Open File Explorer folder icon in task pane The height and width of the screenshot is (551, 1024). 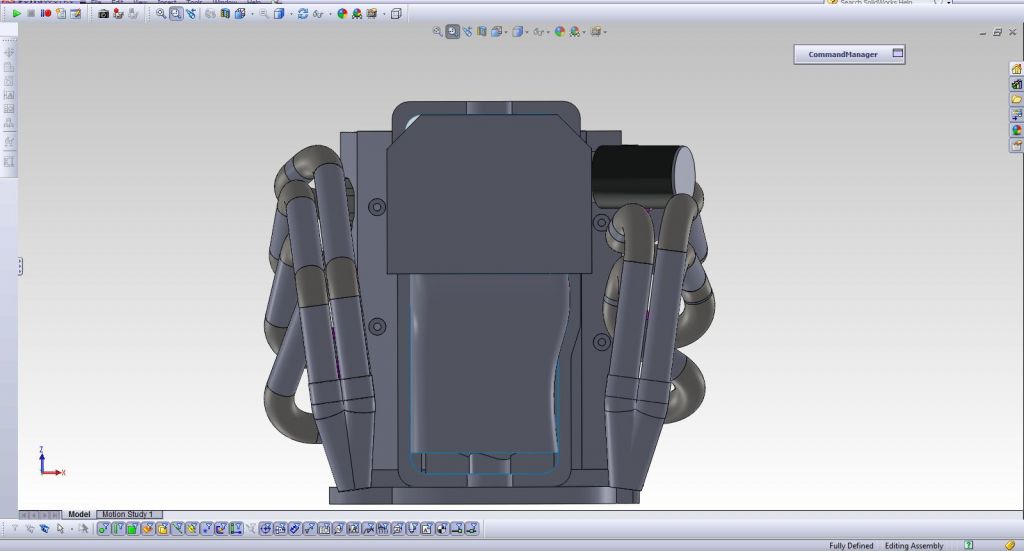[x=1016, y=99]
